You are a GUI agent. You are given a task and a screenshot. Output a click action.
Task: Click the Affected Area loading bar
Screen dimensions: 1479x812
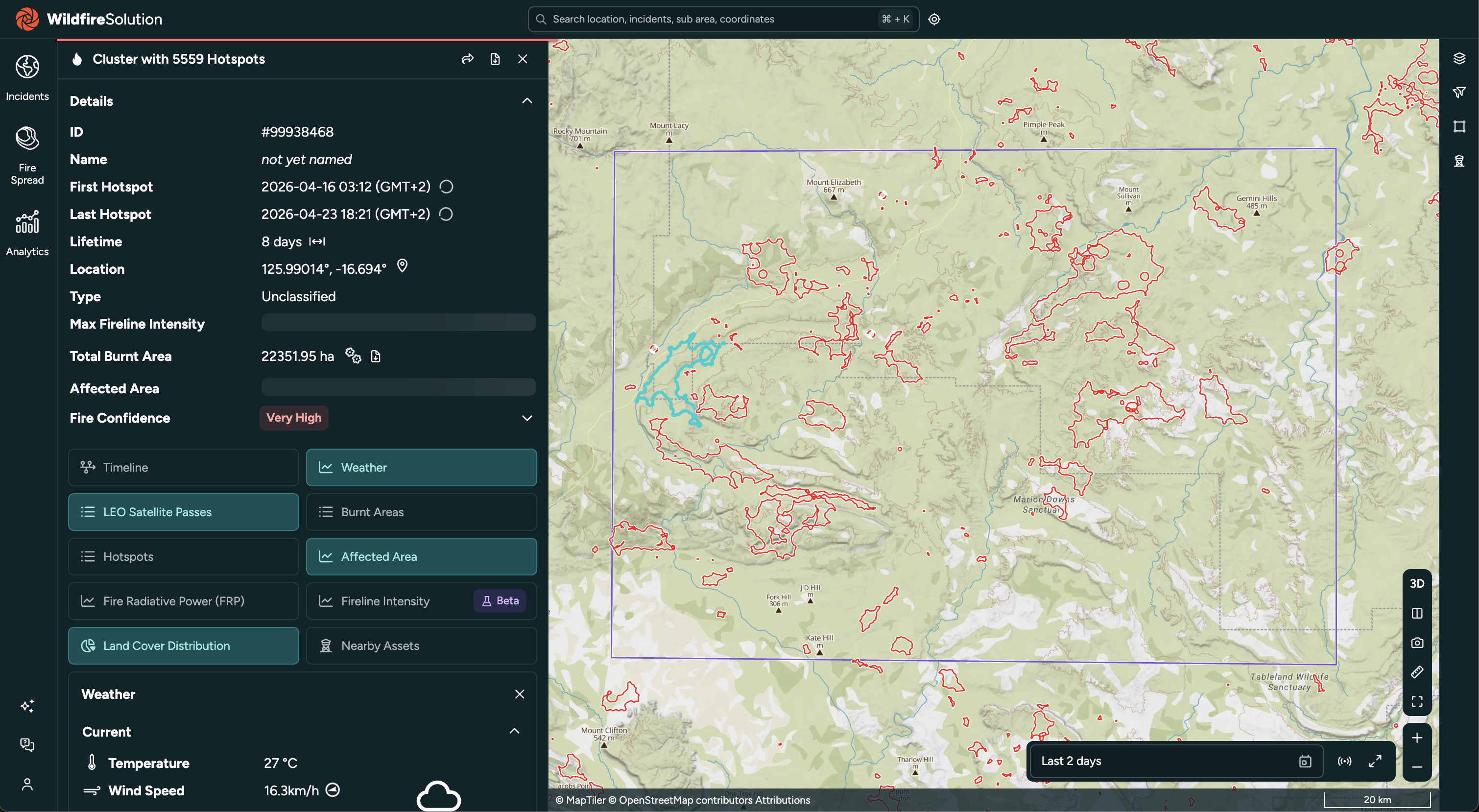click(398, 387)
